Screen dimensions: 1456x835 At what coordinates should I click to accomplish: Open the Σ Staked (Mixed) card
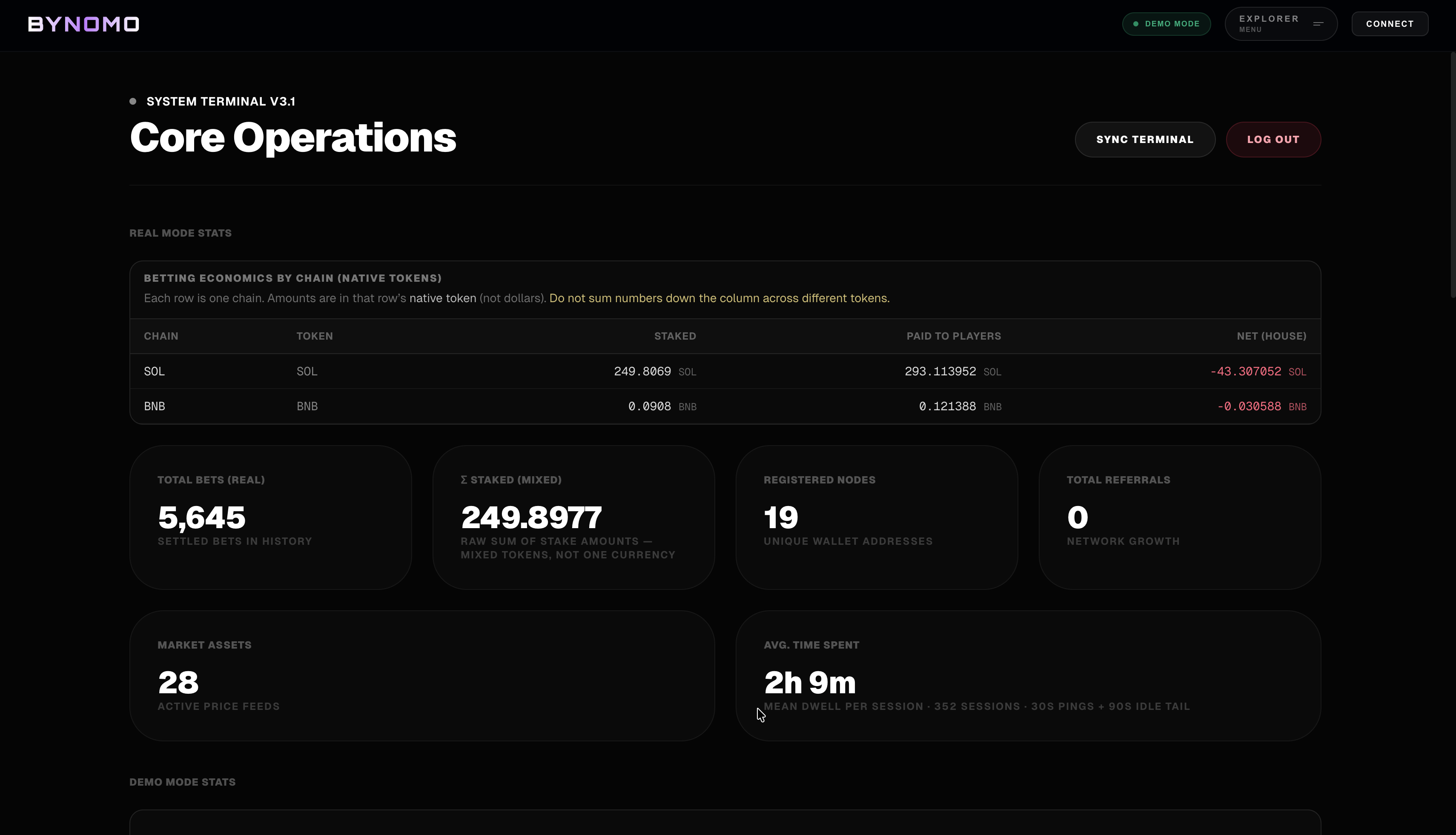[573, 517]
